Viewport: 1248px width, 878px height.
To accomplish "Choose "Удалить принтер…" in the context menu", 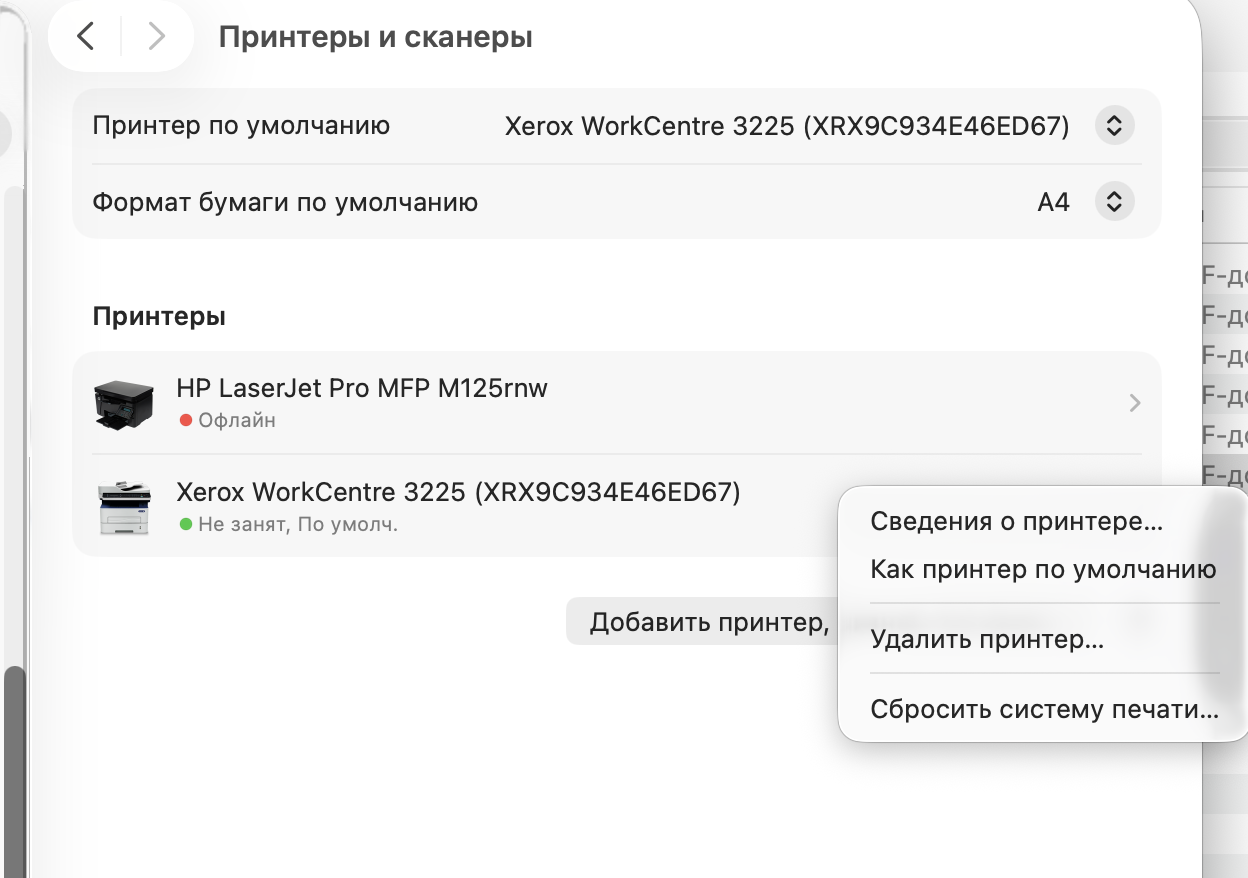I will 987,640.
